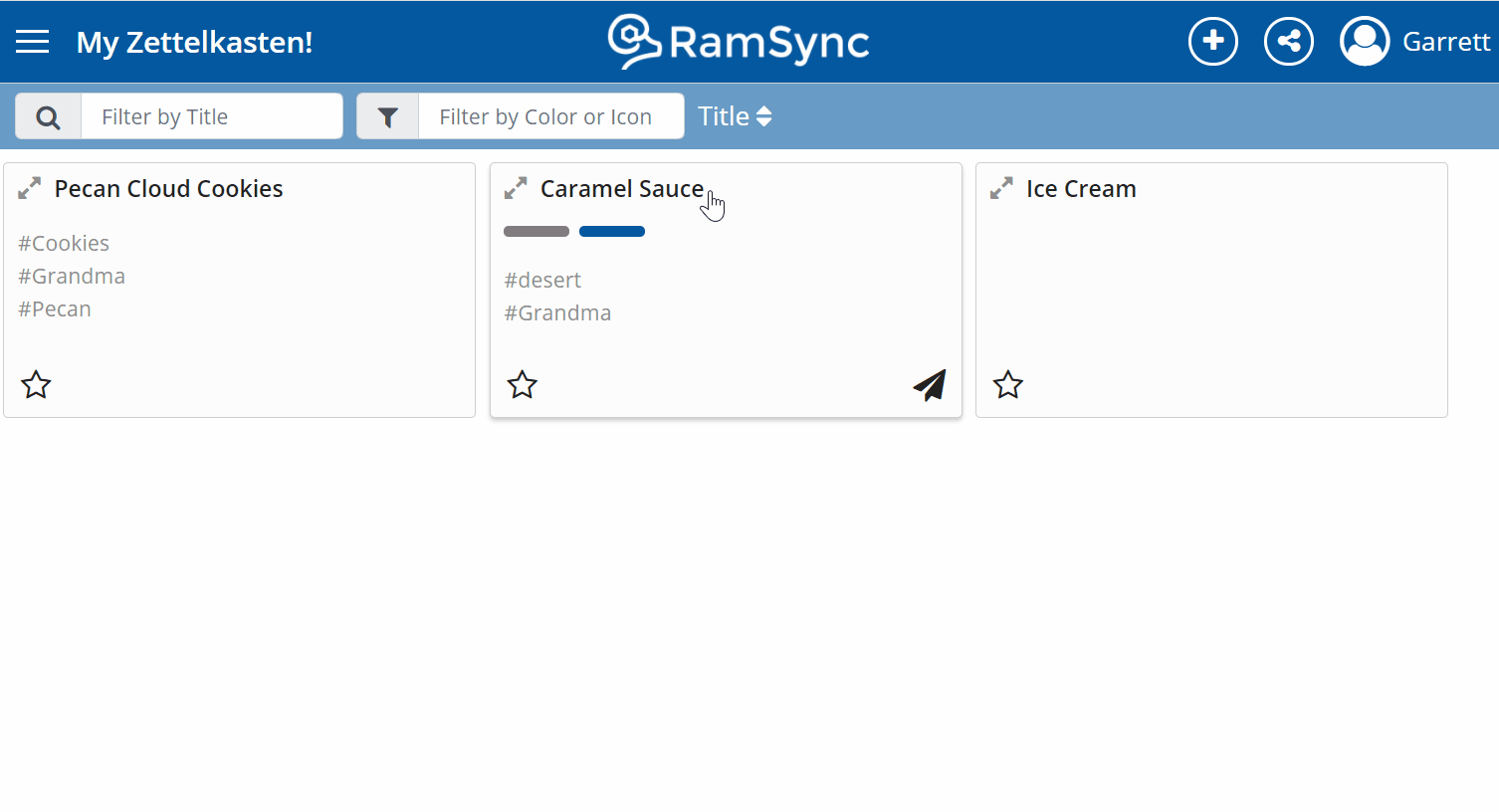Open the Caramel Sauce title
The height and width of the screenshot is (812, 1499).
(622, 188)
